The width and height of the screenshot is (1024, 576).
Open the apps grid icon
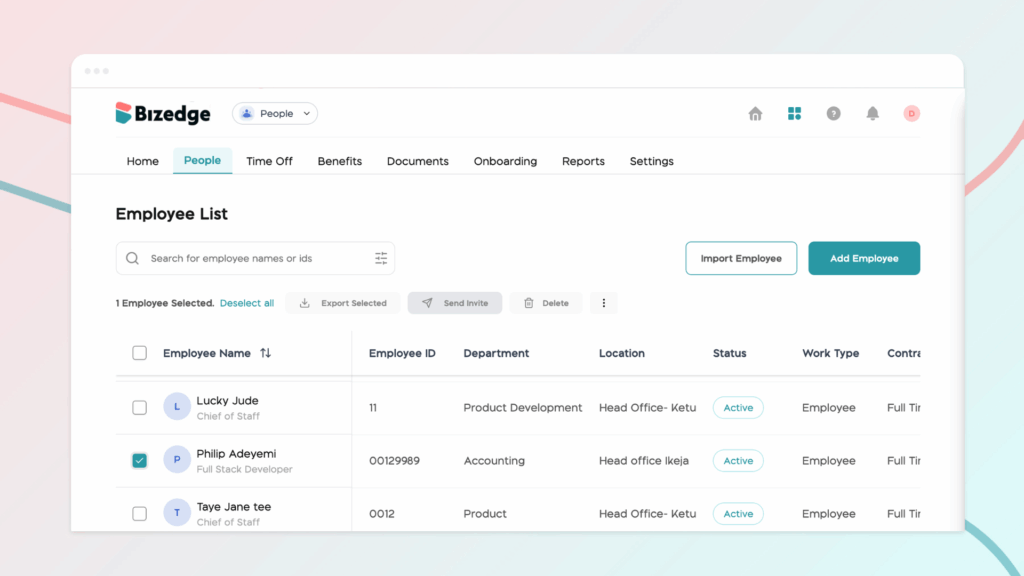point(794,114)
